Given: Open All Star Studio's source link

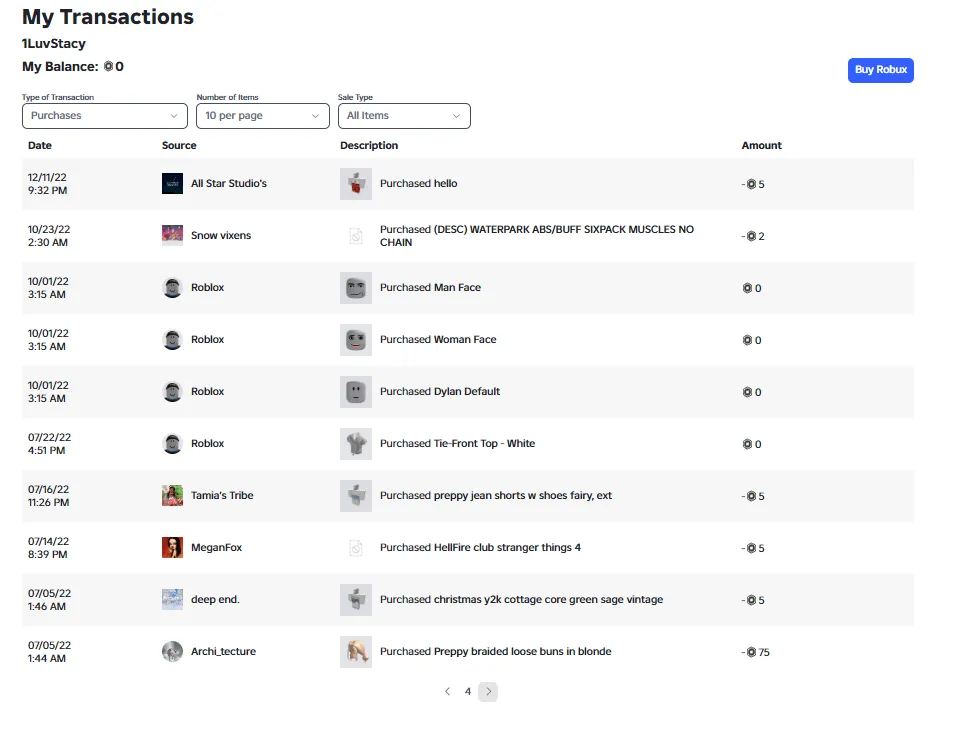Looking at the screenshot, I should point(229,183).
